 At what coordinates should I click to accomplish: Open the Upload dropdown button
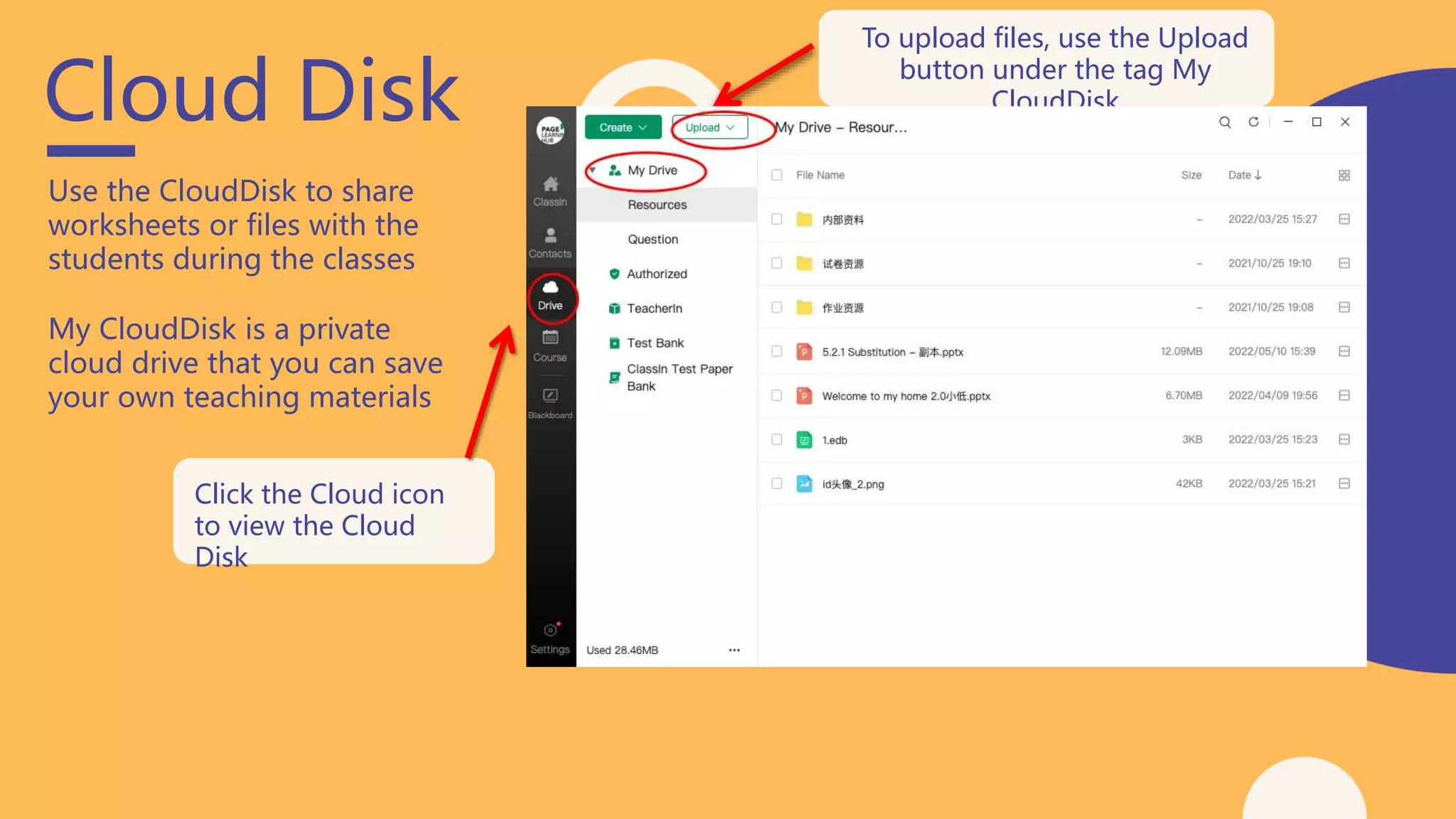coord(710,128)
